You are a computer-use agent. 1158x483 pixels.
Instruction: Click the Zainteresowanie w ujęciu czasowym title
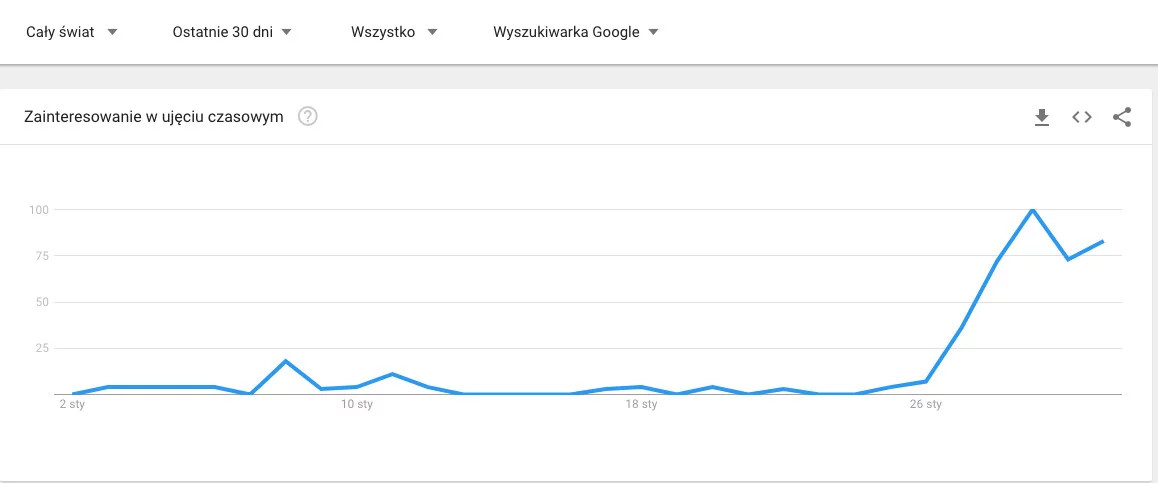(x=154, y=117)
